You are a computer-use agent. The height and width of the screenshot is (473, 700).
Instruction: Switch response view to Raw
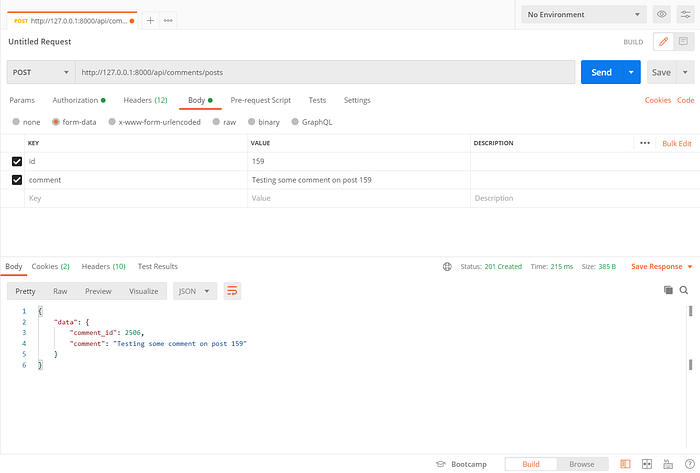[x=60, y=291]
